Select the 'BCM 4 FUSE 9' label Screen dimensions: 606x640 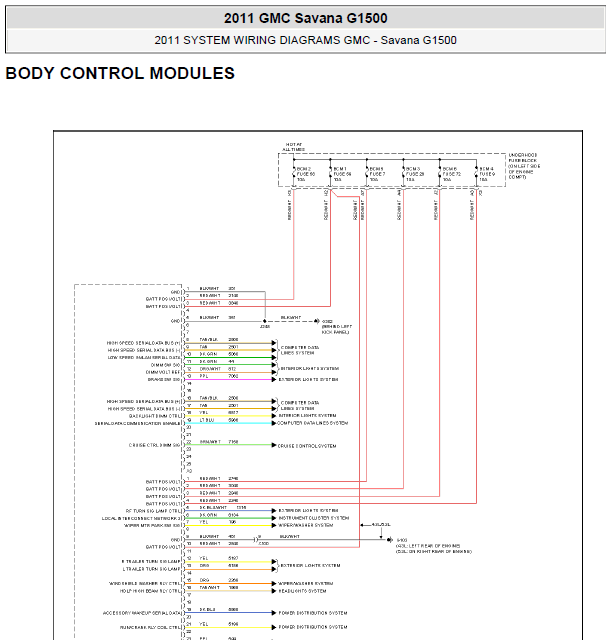487,174
